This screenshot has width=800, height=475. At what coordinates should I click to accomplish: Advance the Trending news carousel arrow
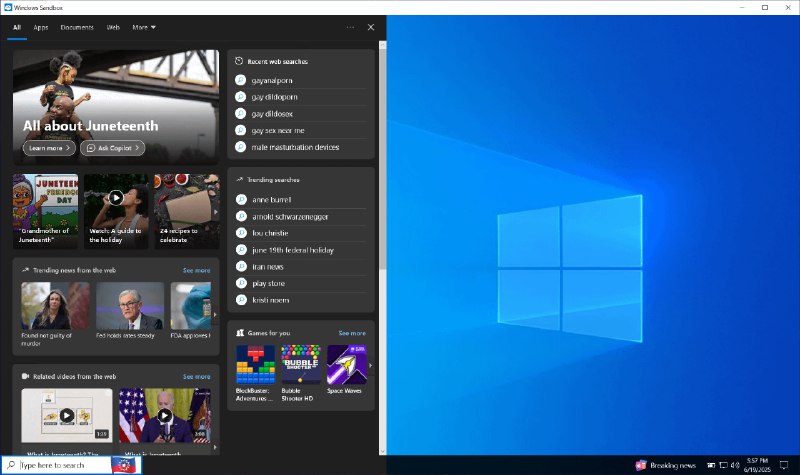(x=215, y=314)
